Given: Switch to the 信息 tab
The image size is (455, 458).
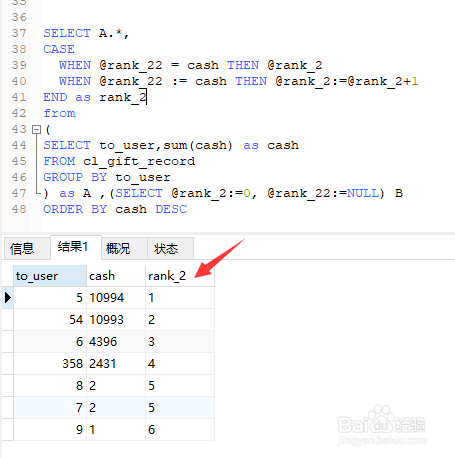Looking at the screenshot, I should click(x=26, y=249).
